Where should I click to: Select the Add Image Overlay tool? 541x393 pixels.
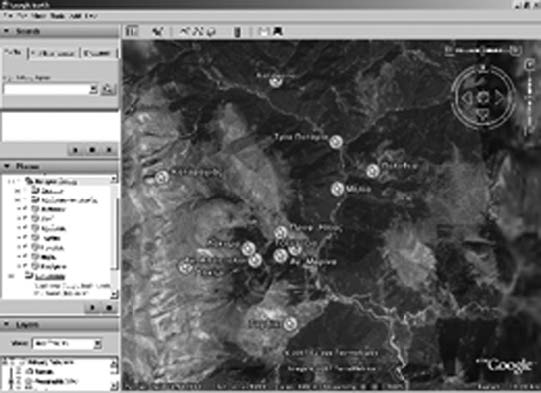[211, 31]
